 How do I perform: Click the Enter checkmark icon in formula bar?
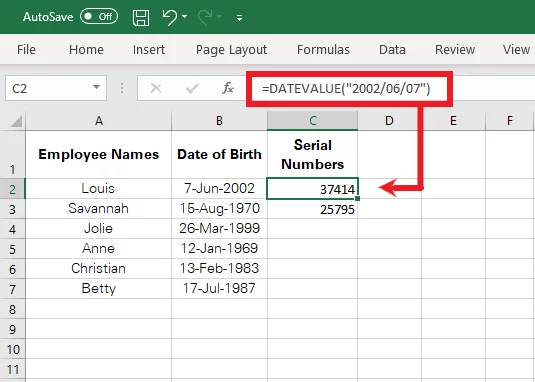192,89
